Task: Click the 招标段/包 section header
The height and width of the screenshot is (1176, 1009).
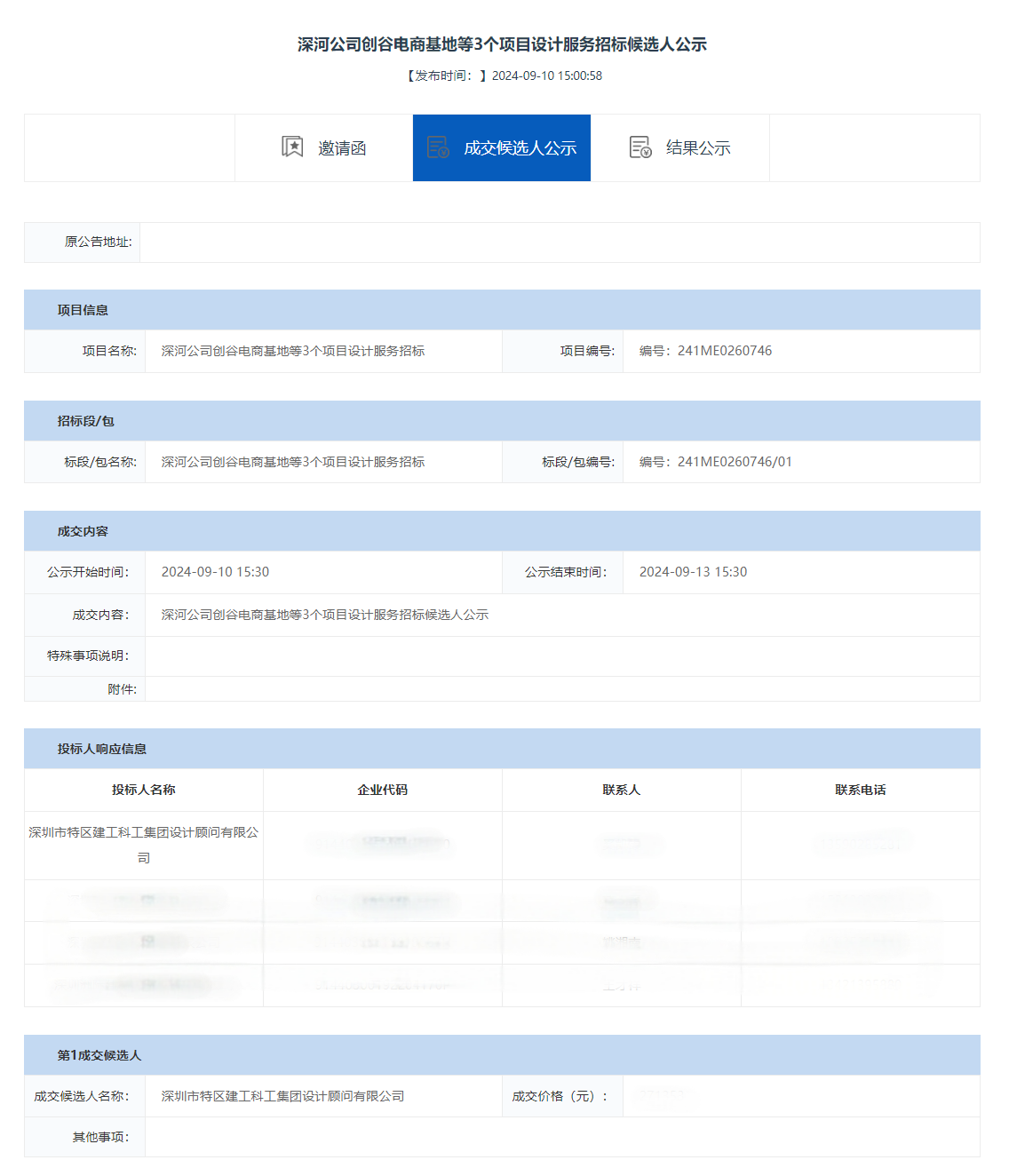Action: pyautogui.click(x=502, y=421)
